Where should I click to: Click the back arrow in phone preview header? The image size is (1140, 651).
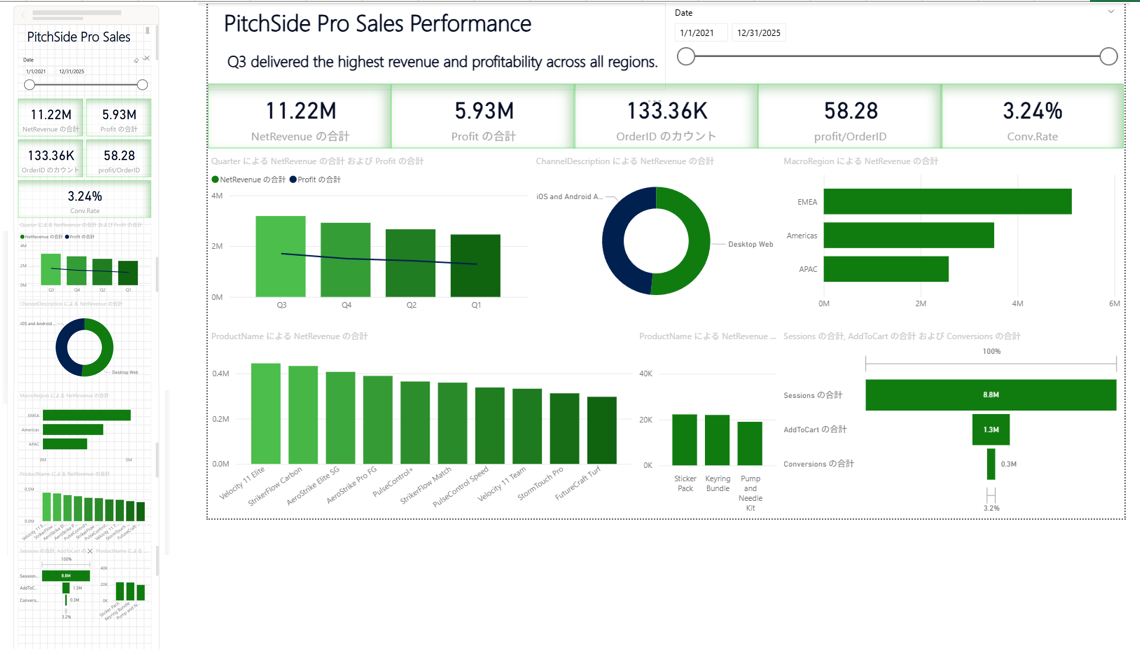23,15
